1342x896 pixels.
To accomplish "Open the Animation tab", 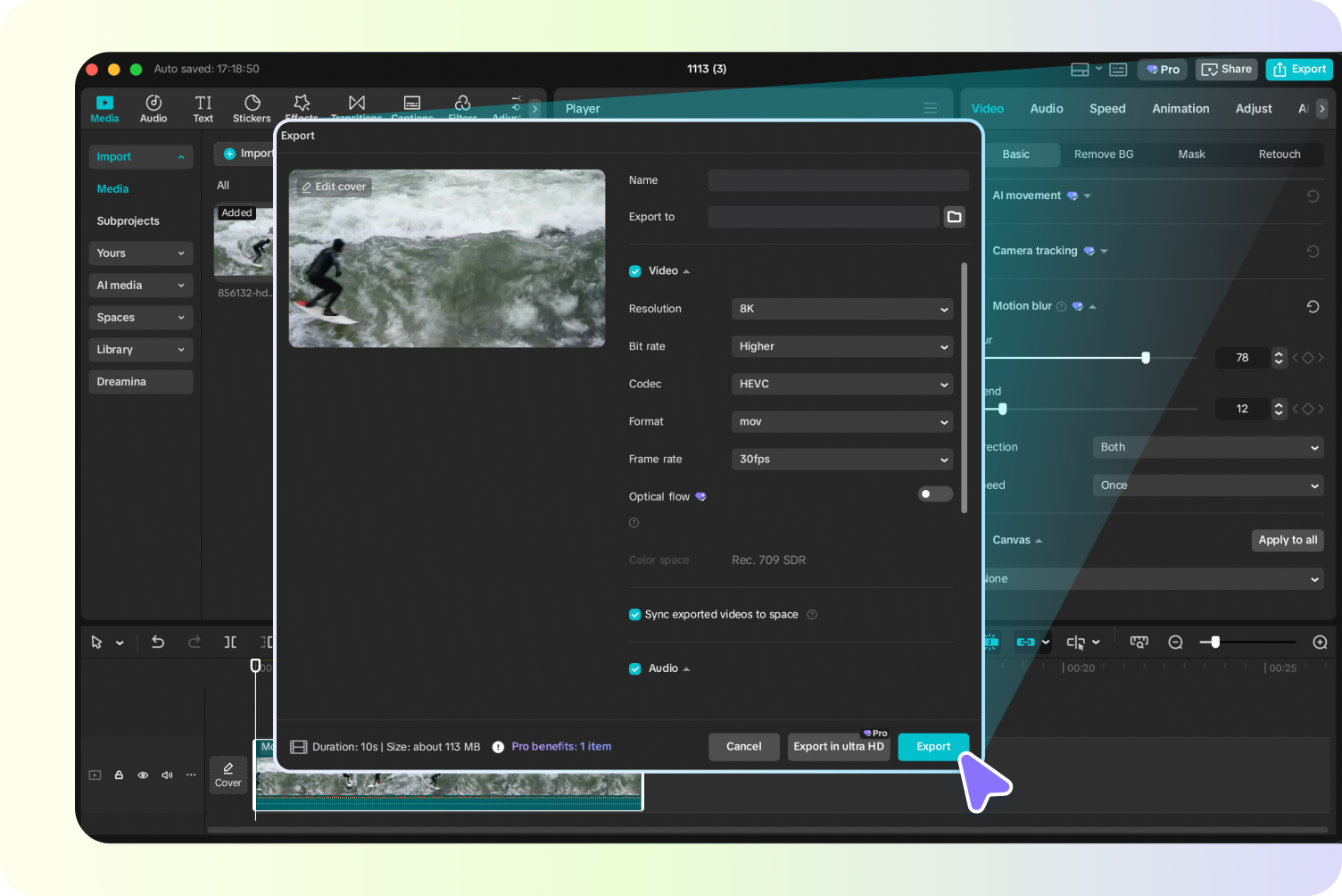I will 1180,108.
